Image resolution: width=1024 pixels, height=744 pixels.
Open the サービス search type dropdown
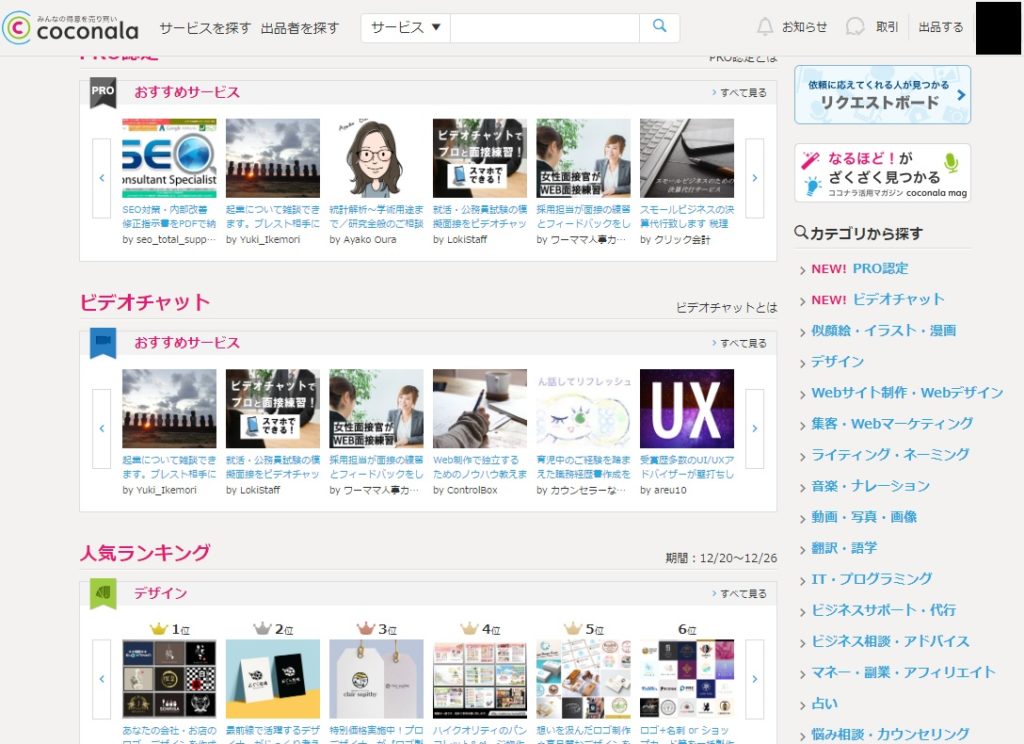tap(405, 28)
